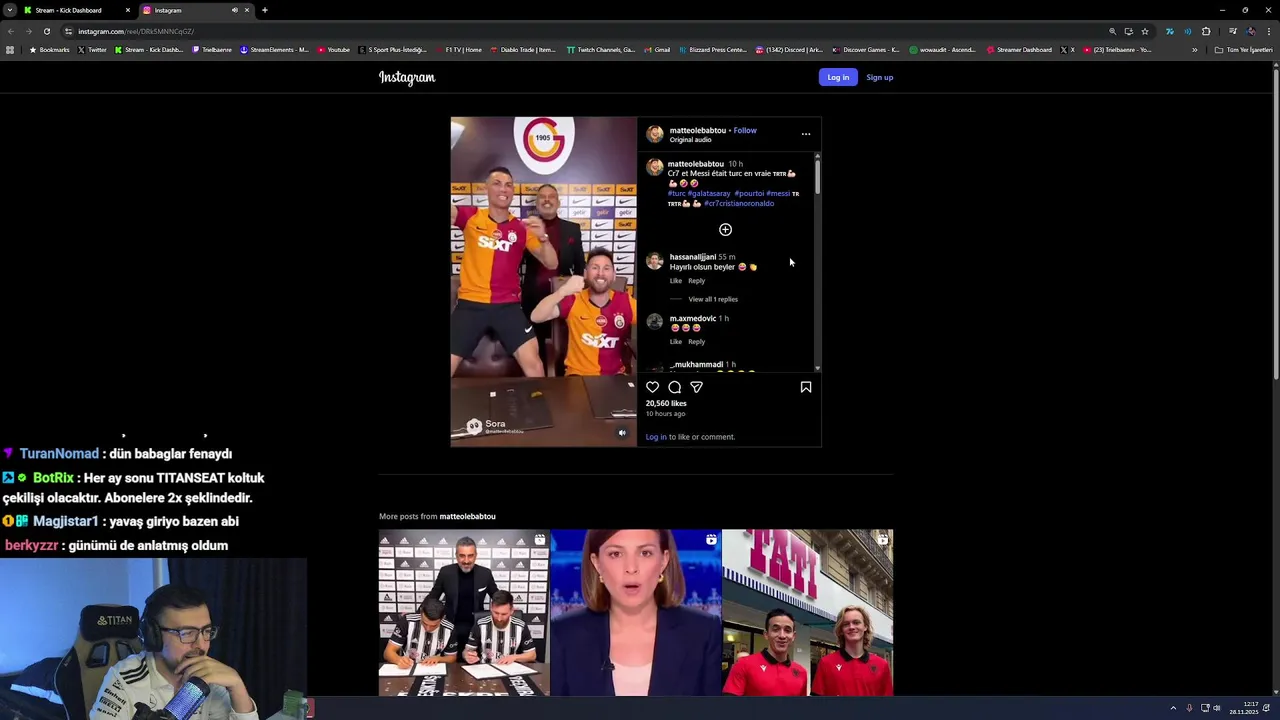Load more comments with the plus circle icon
1280x720 pixels.
726,230
